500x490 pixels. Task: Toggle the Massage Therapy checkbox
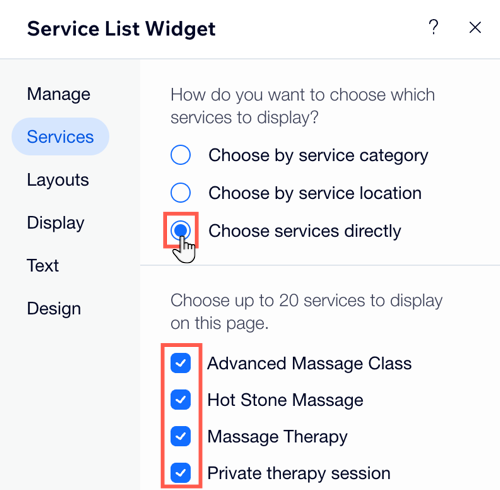pos(181,436)
